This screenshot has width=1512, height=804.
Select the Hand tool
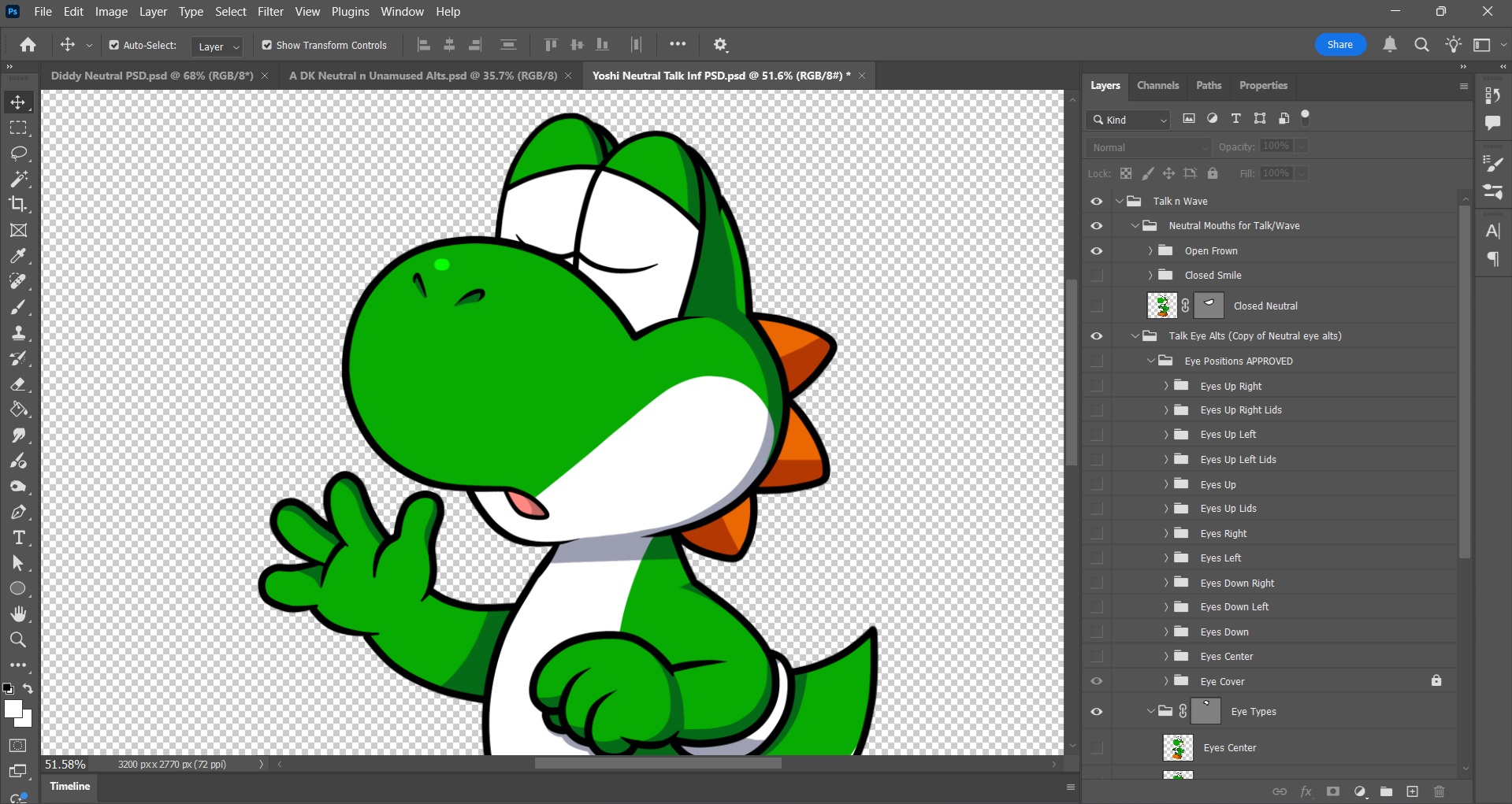(x=18, y=614)
